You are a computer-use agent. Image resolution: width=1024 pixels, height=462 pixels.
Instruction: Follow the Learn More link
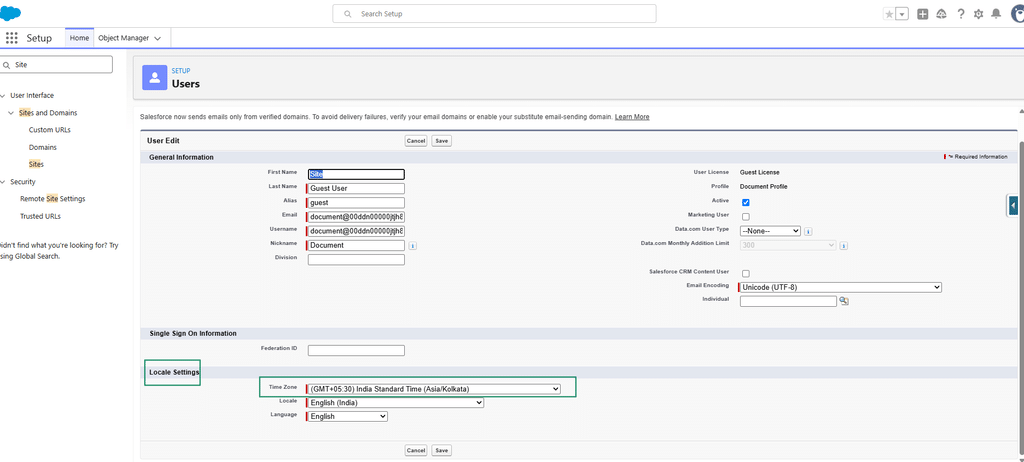632,117
